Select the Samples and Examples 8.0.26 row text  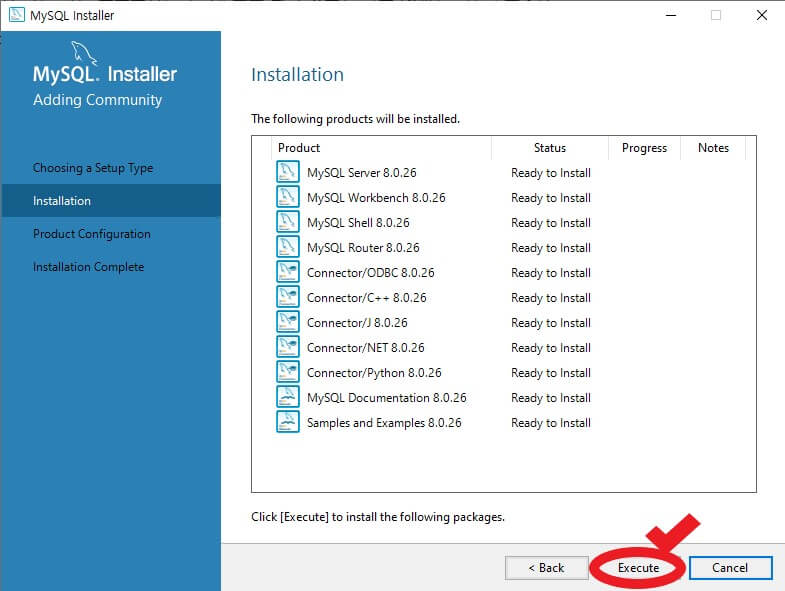(x=384, y=423)
